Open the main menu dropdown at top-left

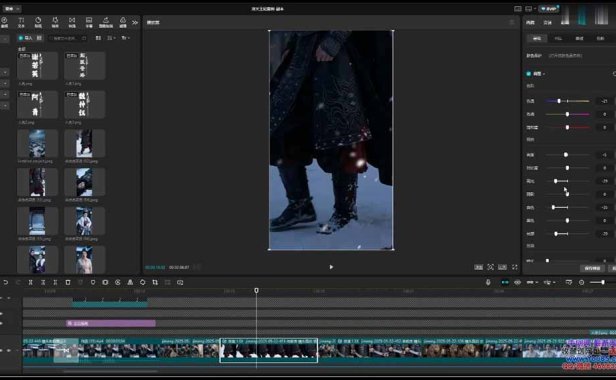pyautogui.click(x=11, y=8)
